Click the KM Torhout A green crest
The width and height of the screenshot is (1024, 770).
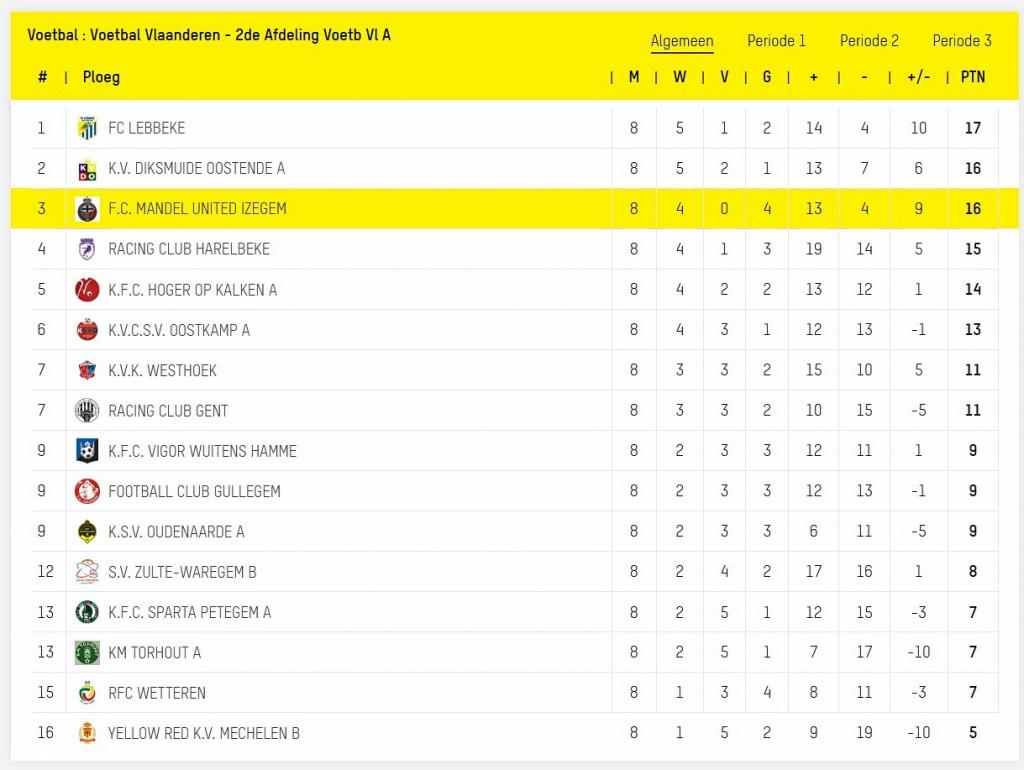[x=87, y=653]
